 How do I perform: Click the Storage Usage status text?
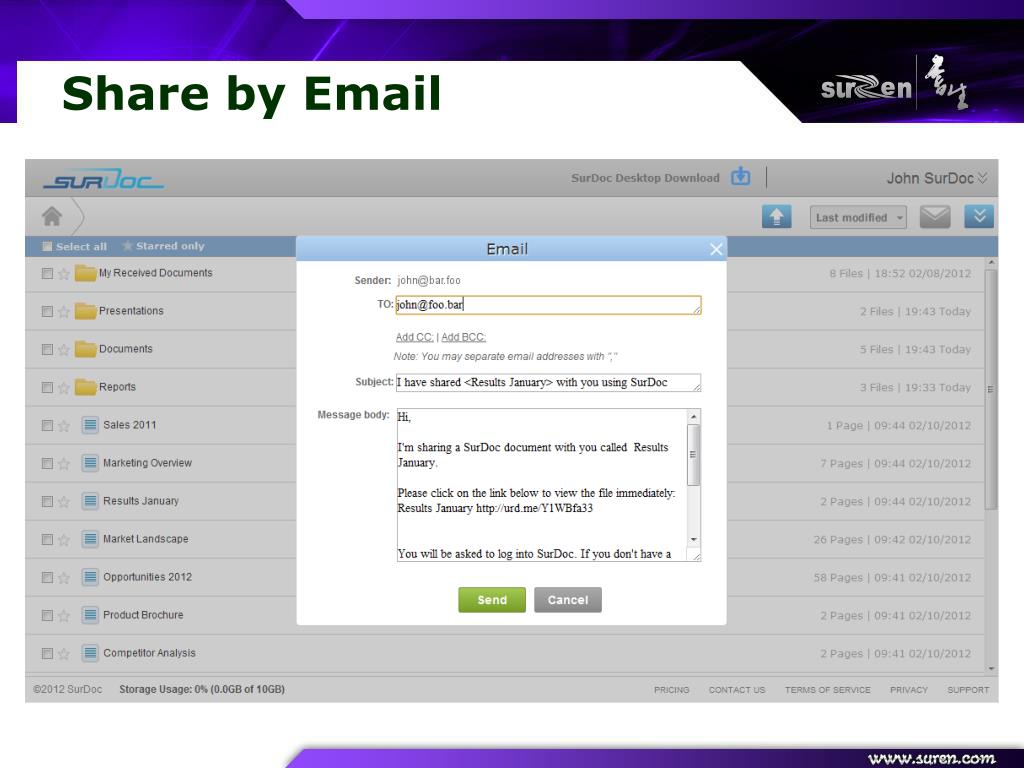click(202, 689)
